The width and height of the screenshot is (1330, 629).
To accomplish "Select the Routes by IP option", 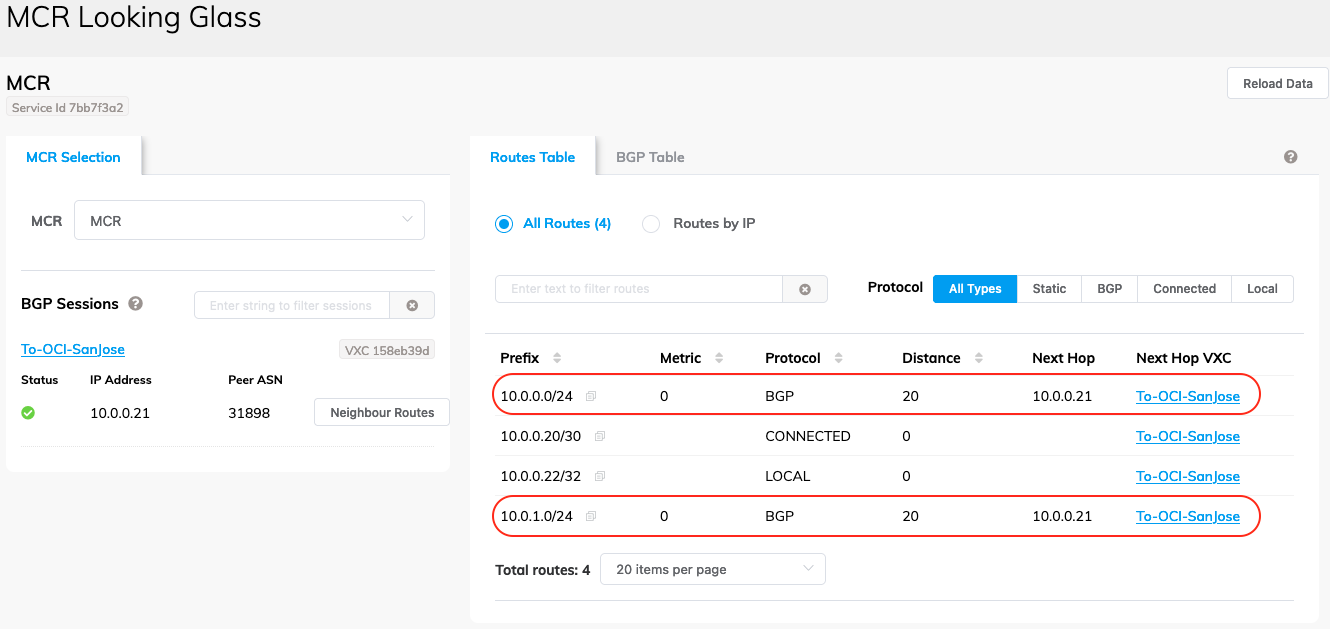I will pos(651,224).
